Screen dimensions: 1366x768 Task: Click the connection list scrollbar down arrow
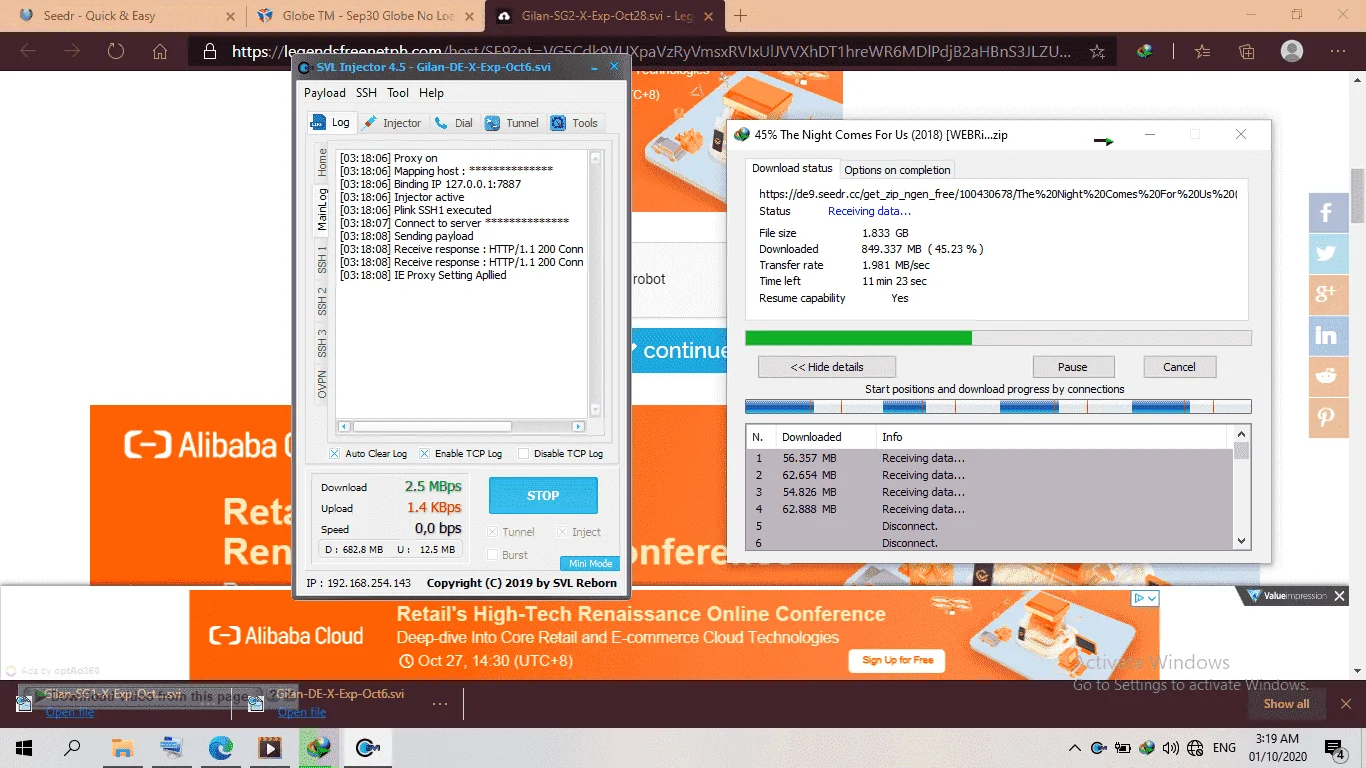[x=1242, y=541]
